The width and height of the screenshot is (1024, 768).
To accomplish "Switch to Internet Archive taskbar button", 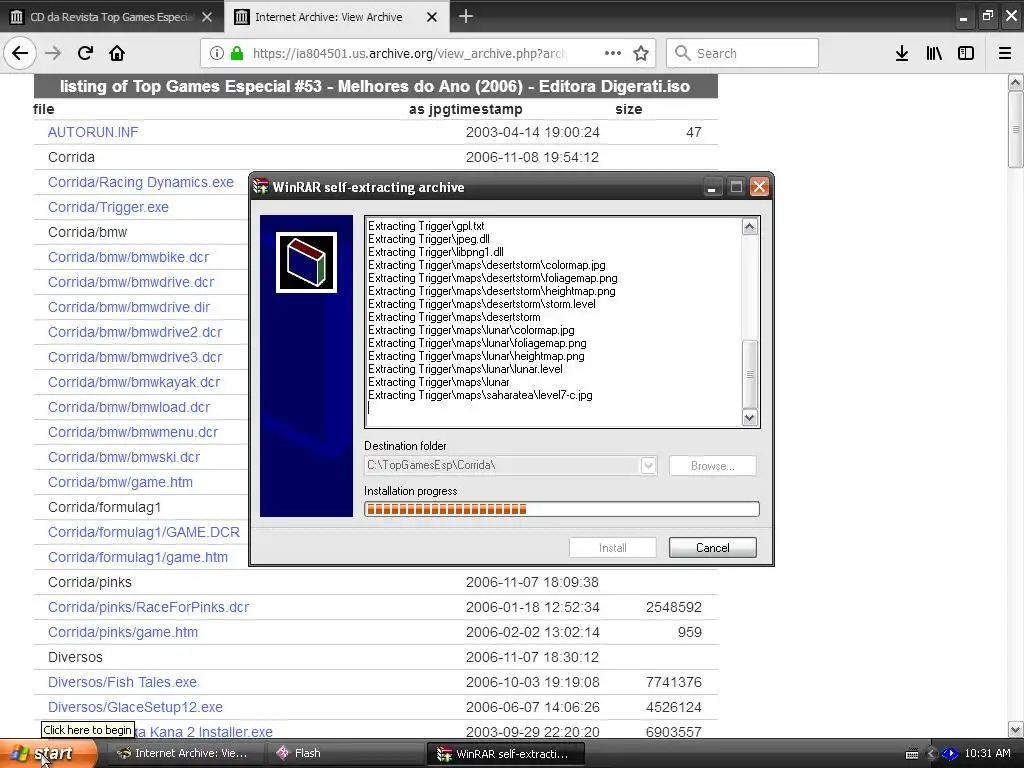I will click(185, 753).
